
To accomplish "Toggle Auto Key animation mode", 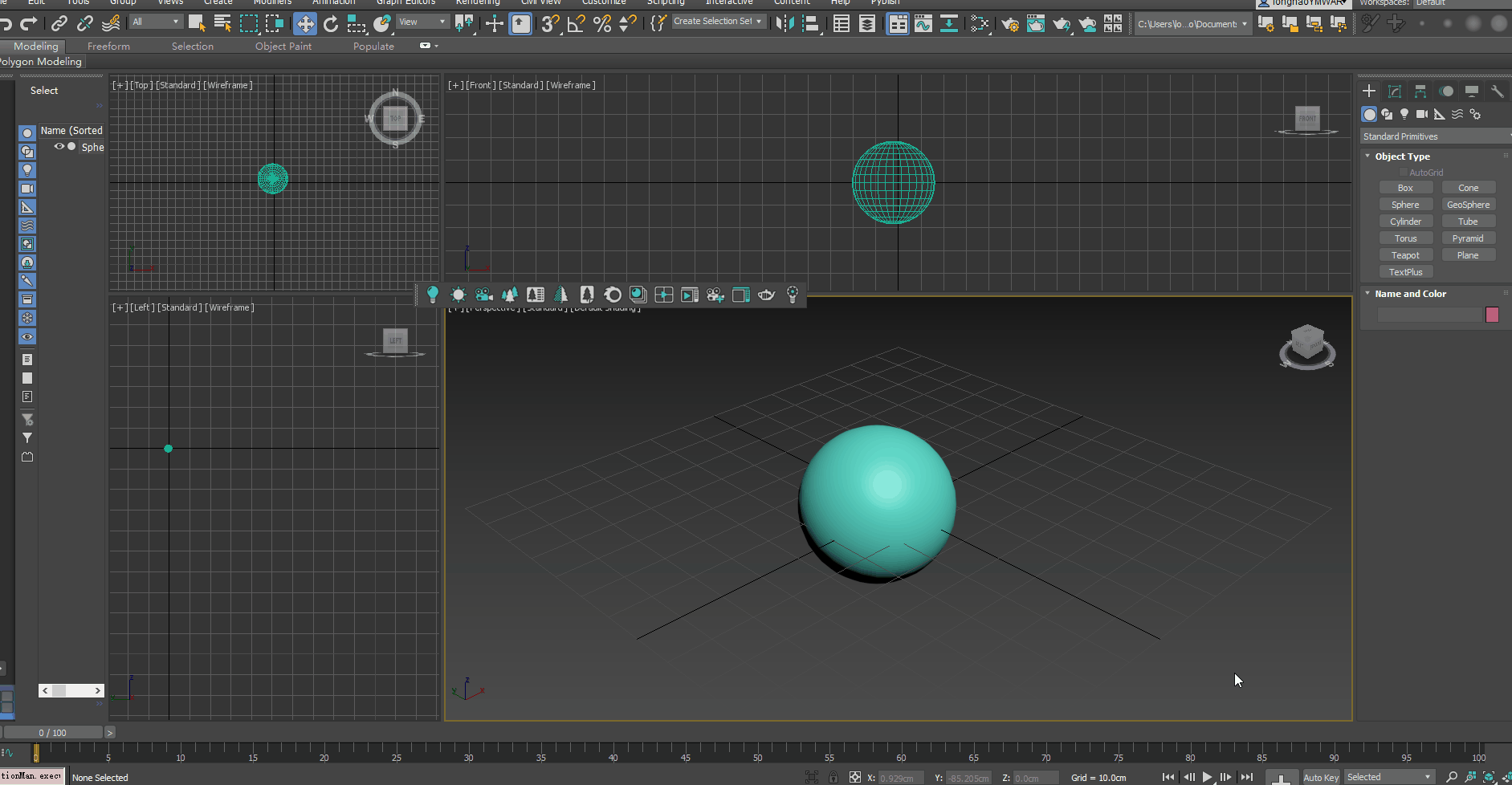I will coord(1320,777).
